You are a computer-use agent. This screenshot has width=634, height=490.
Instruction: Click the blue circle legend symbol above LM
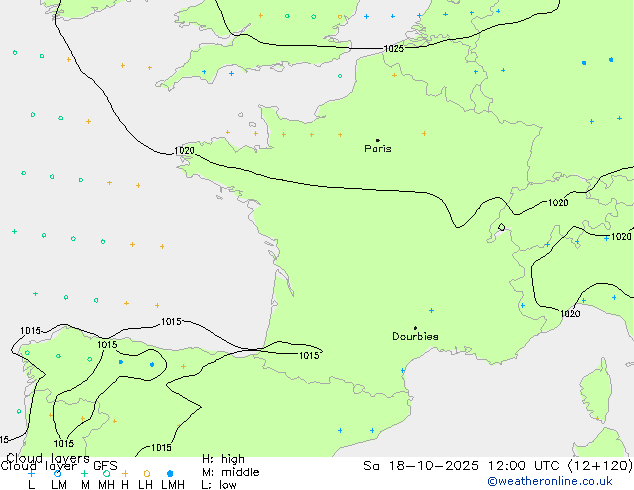(x=58, y=473)
